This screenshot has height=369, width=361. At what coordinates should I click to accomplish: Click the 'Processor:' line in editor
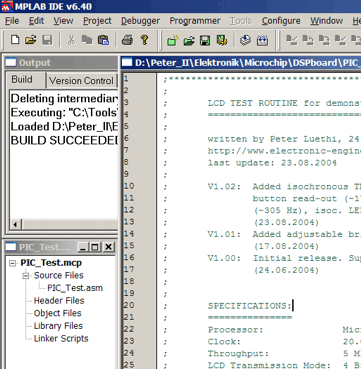point(236,330)
